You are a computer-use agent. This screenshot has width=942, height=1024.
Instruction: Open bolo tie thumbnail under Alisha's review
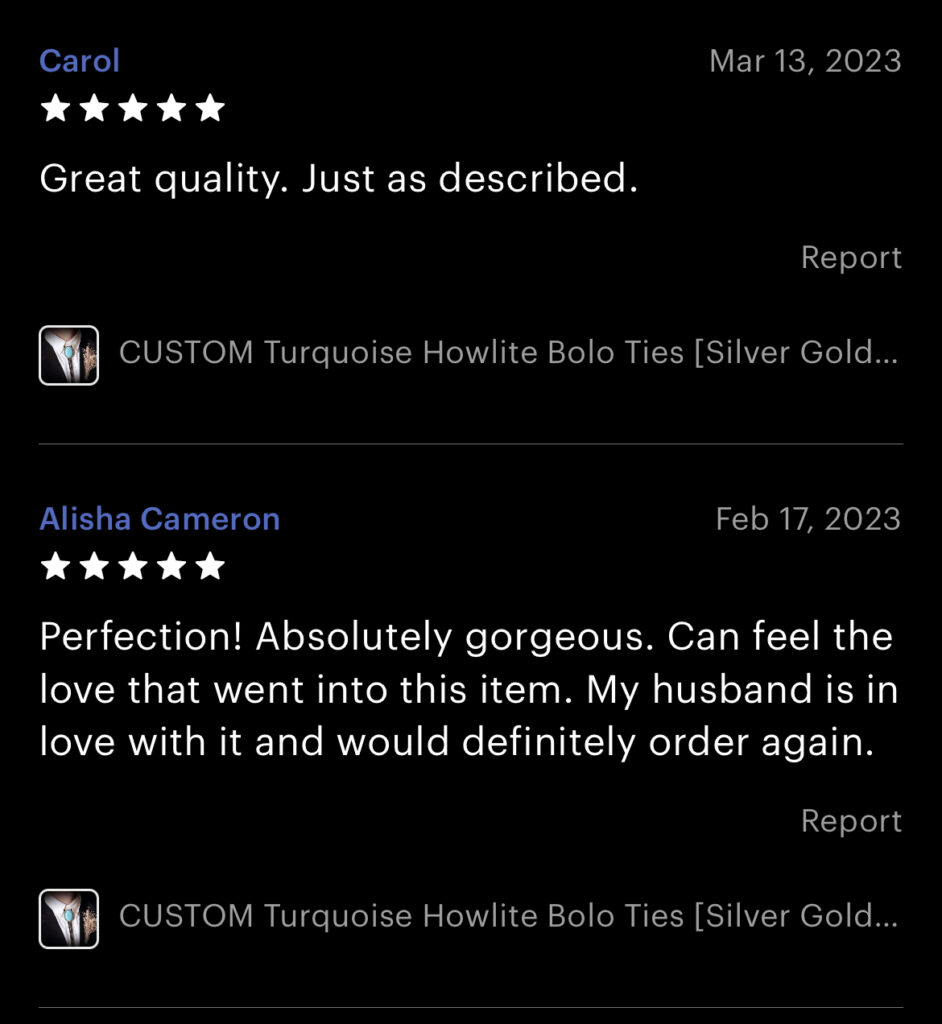click(69, 919)
